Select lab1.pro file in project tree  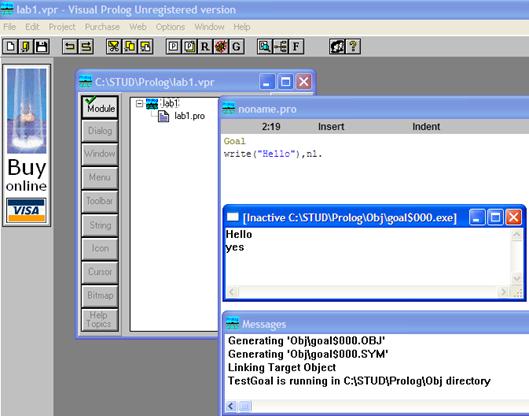pos(189,116)
